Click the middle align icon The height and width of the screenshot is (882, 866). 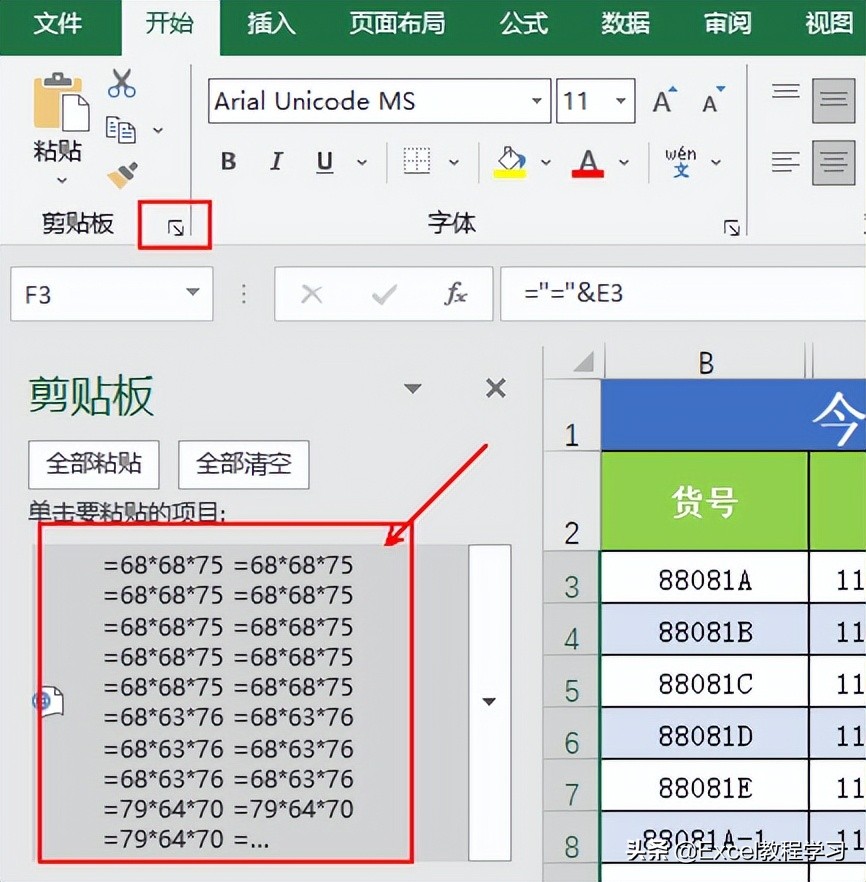coord(833,100)
